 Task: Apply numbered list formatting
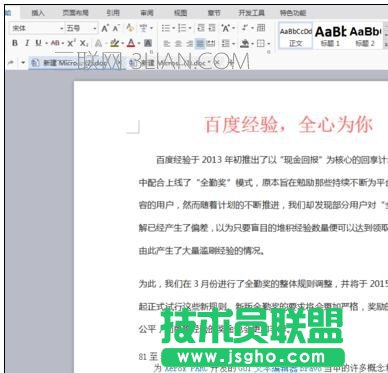pos(182,28)
